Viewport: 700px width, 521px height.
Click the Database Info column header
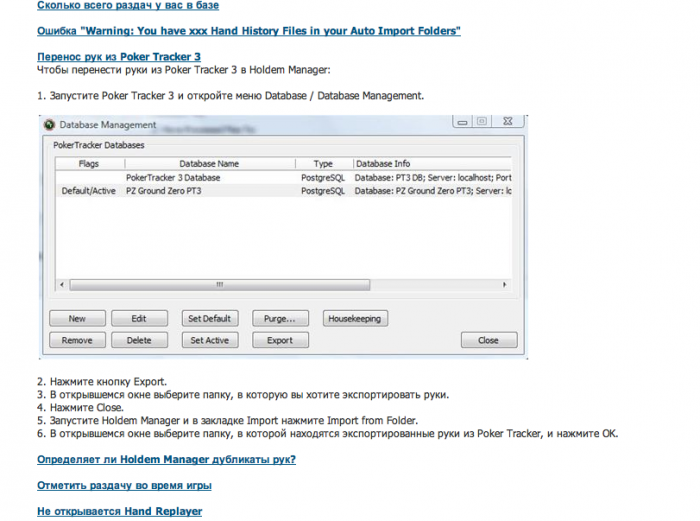click(x=432, y=164)
